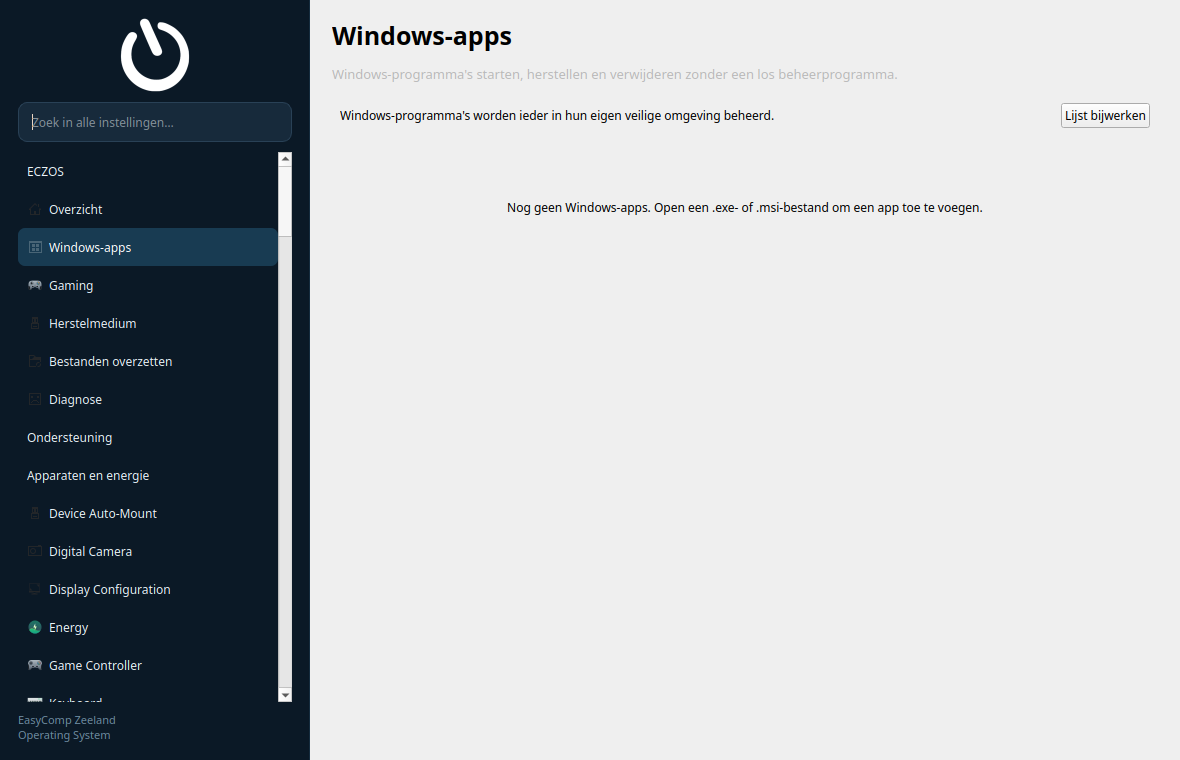This screenshot has height=760, width=1180.
Task: Click the sidebar scrollbar thumb
Action: tap(284, 201)
